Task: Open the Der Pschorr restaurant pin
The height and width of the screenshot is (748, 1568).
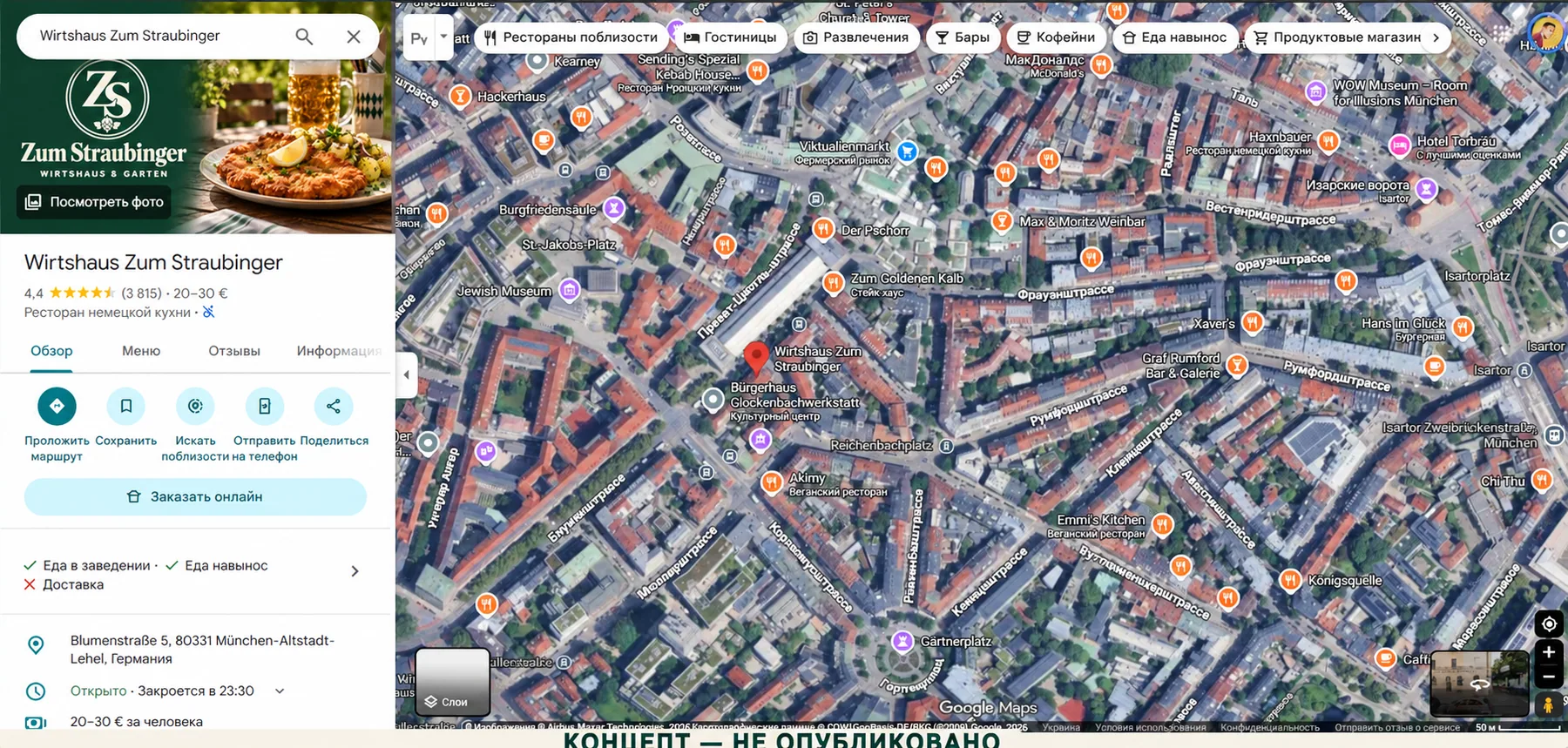Action: pos(823,229)
